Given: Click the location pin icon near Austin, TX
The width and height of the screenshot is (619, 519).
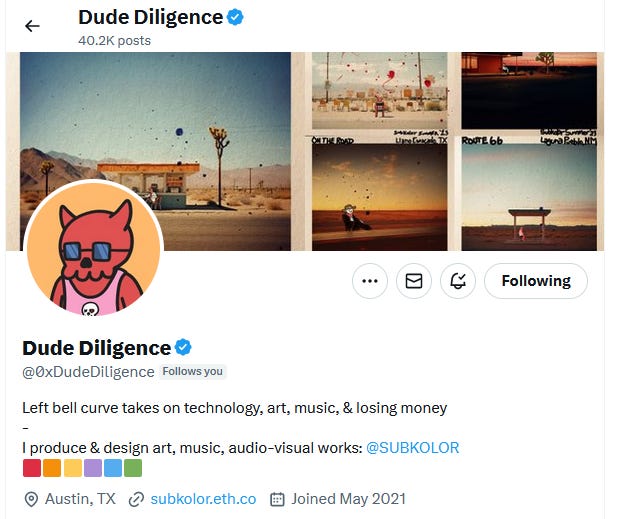Looking at the screenshot, I should (x=31, y=499).
